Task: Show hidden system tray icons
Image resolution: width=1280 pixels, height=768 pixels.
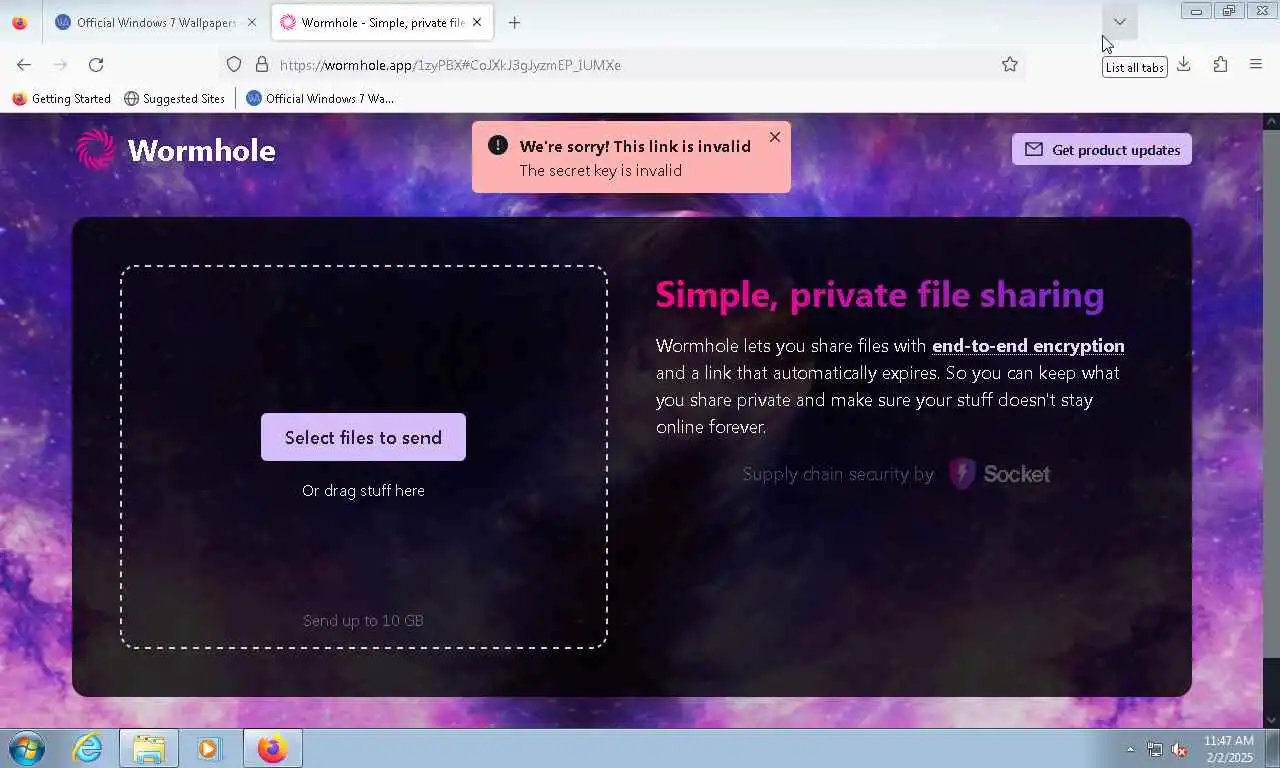Action: 1131,749
